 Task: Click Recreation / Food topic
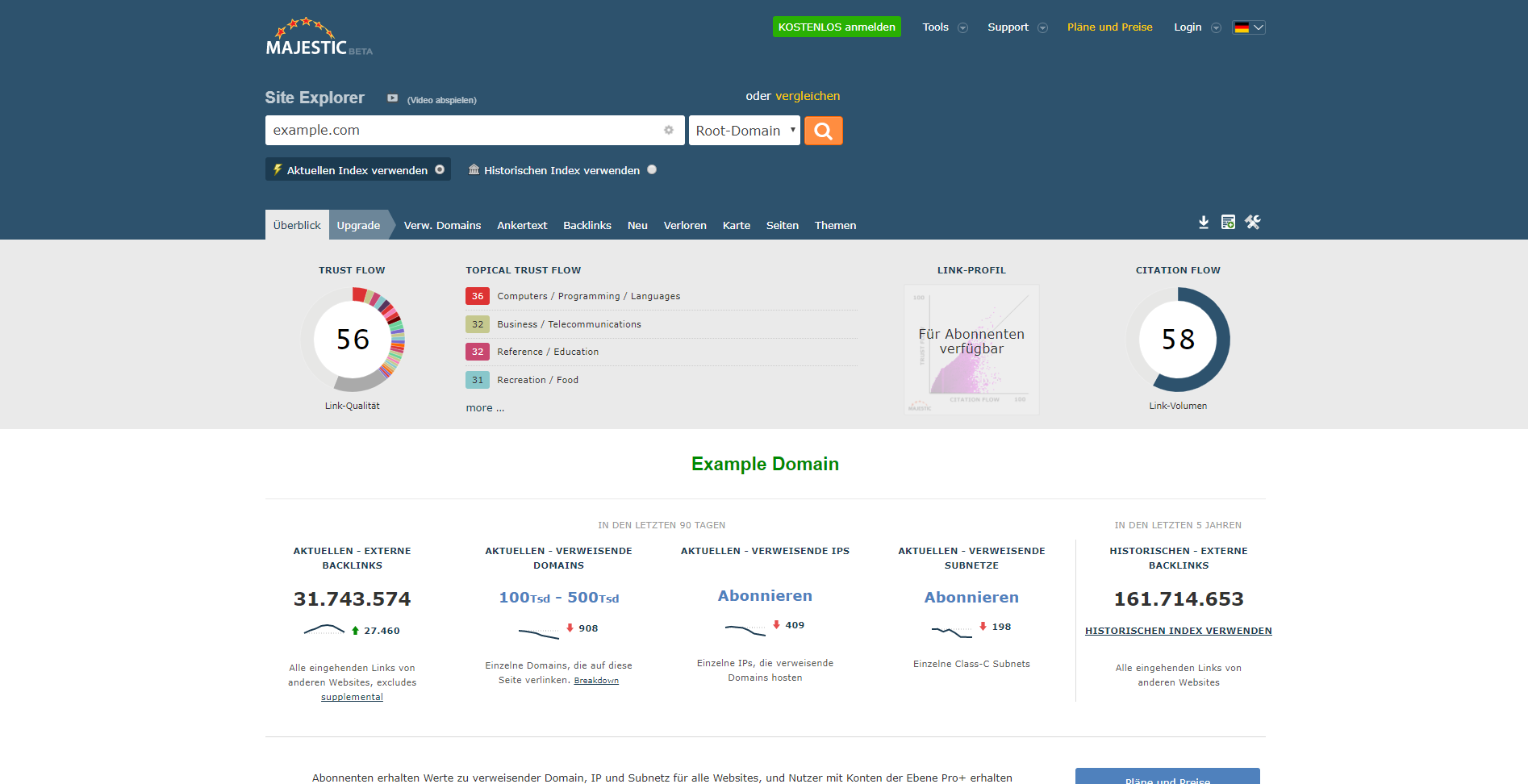tap(537, 380)
